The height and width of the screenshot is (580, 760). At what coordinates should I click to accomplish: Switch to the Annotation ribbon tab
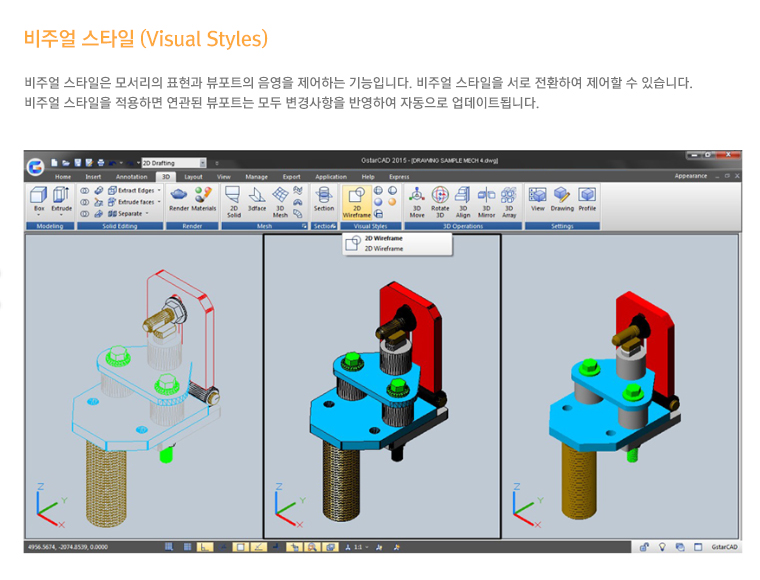click(x=131, y=176)
